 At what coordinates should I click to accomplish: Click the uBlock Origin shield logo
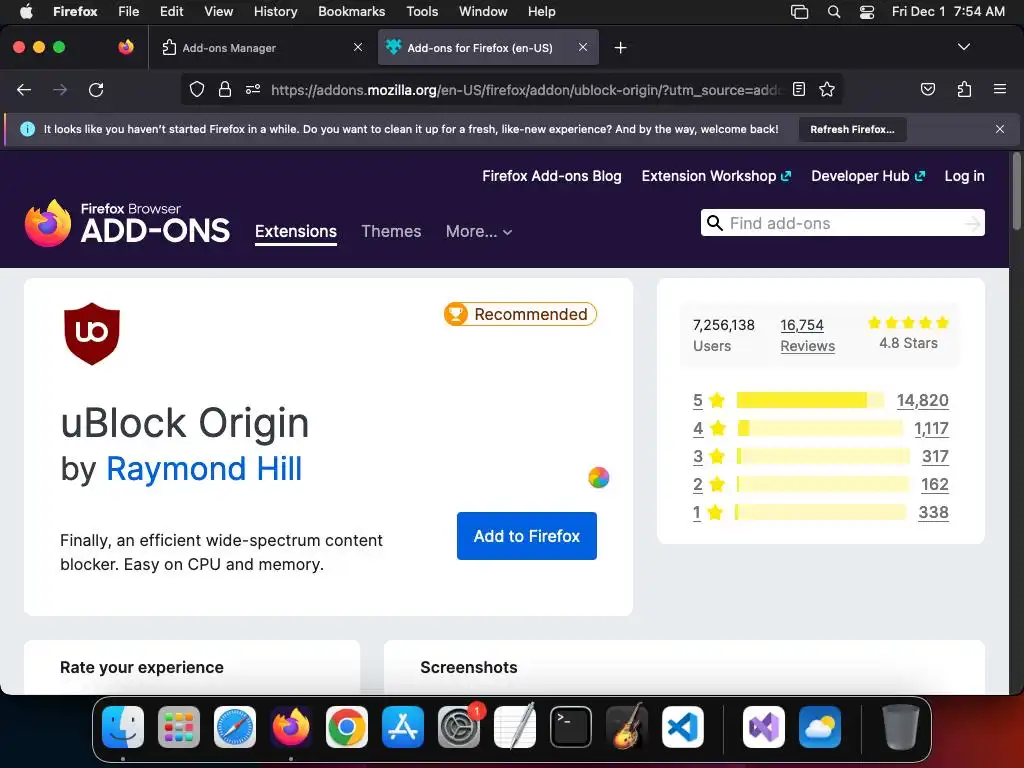pyautogui.click(x=91, y=334)
